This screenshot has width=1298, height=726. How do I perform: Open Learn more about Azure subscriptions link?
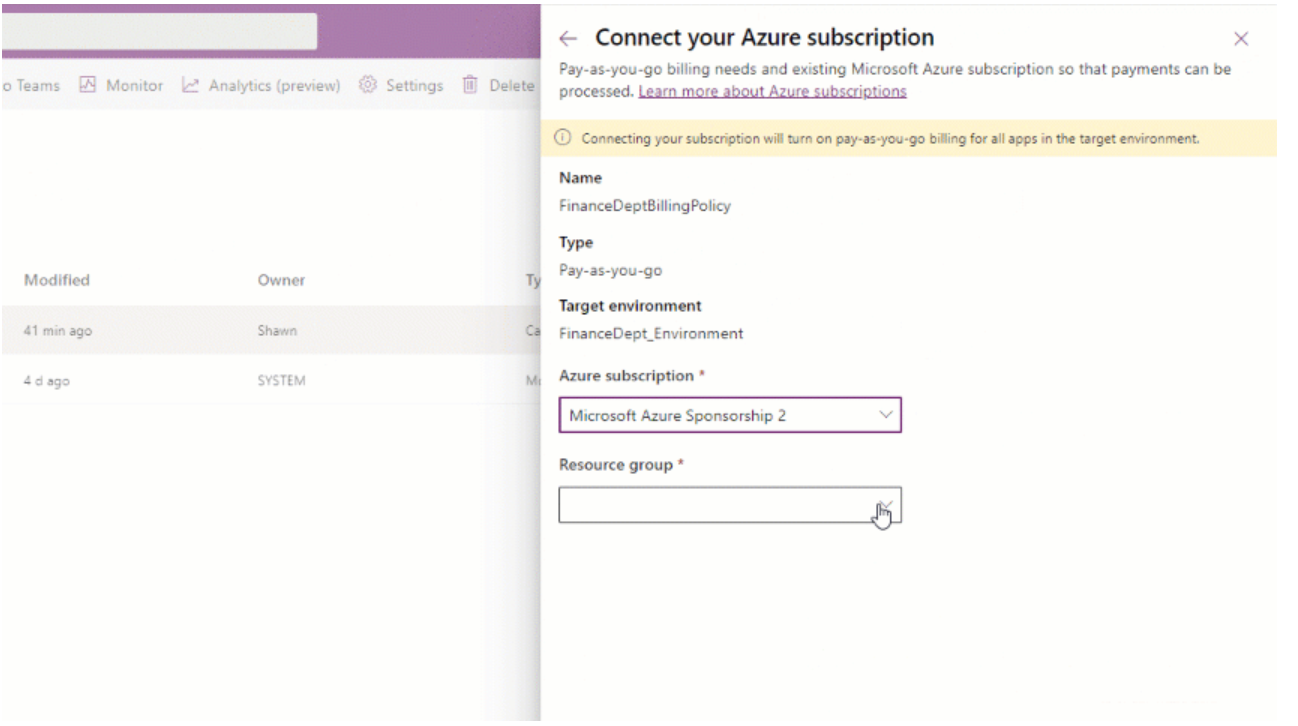[x=772, y=91]
